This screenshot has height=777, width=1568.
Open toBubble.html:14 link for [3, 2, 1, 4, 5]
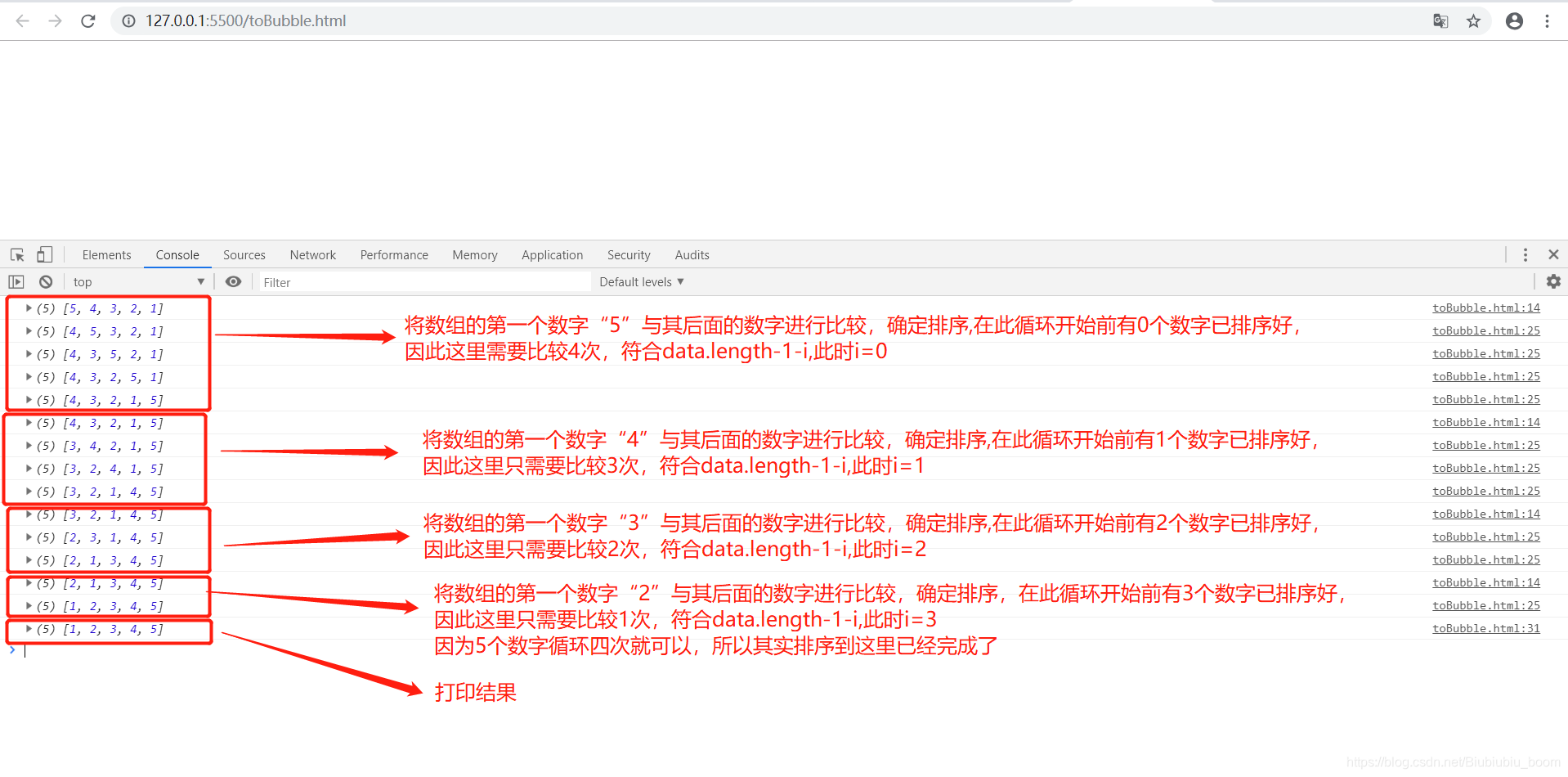point(1486,514)
